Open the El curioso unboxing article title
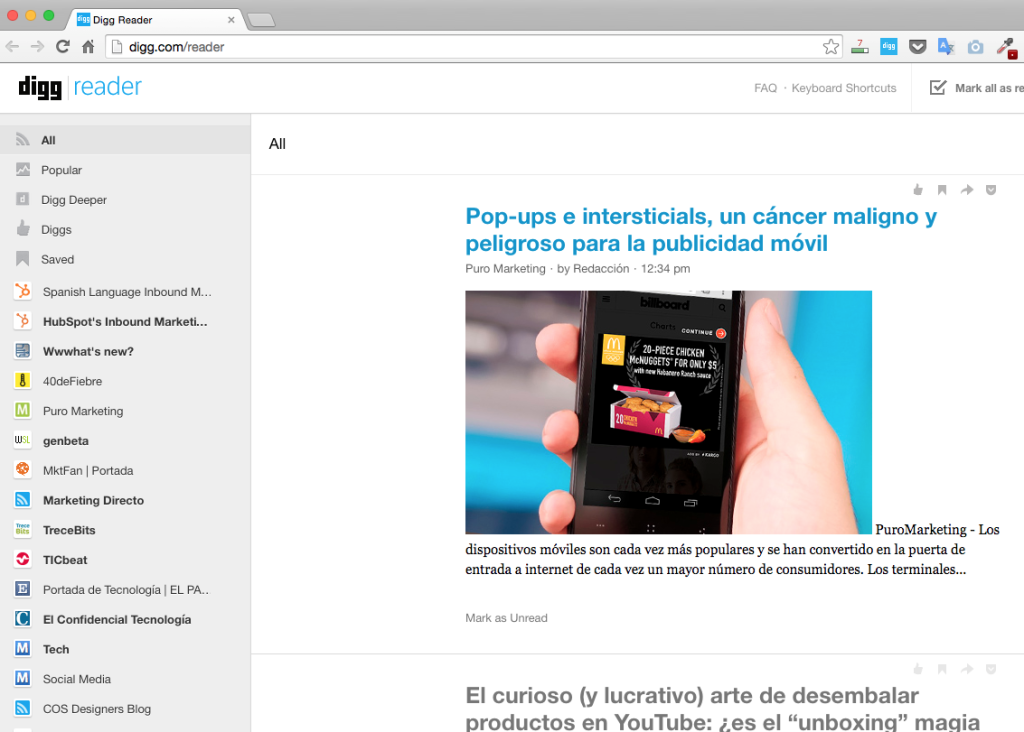The image size is (1024, 732). (723, 708)
